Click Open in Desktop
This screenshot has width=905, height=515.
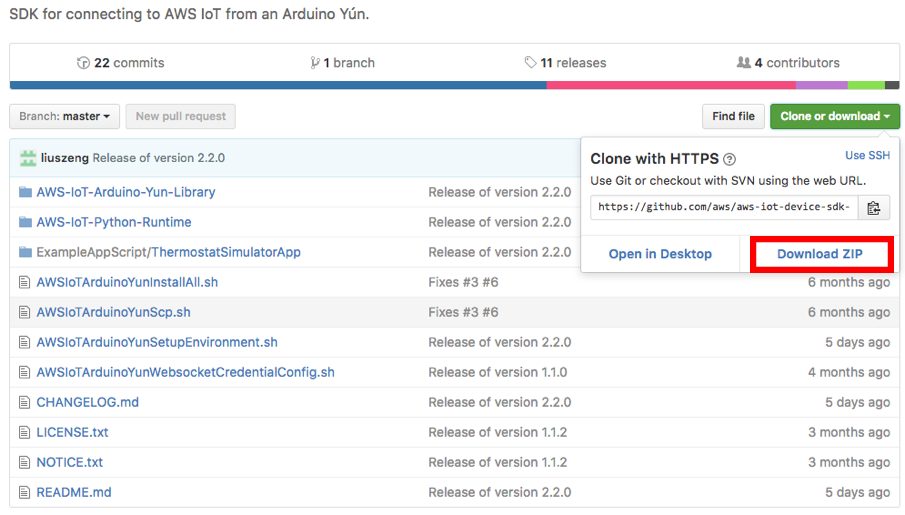coord(660,254)
